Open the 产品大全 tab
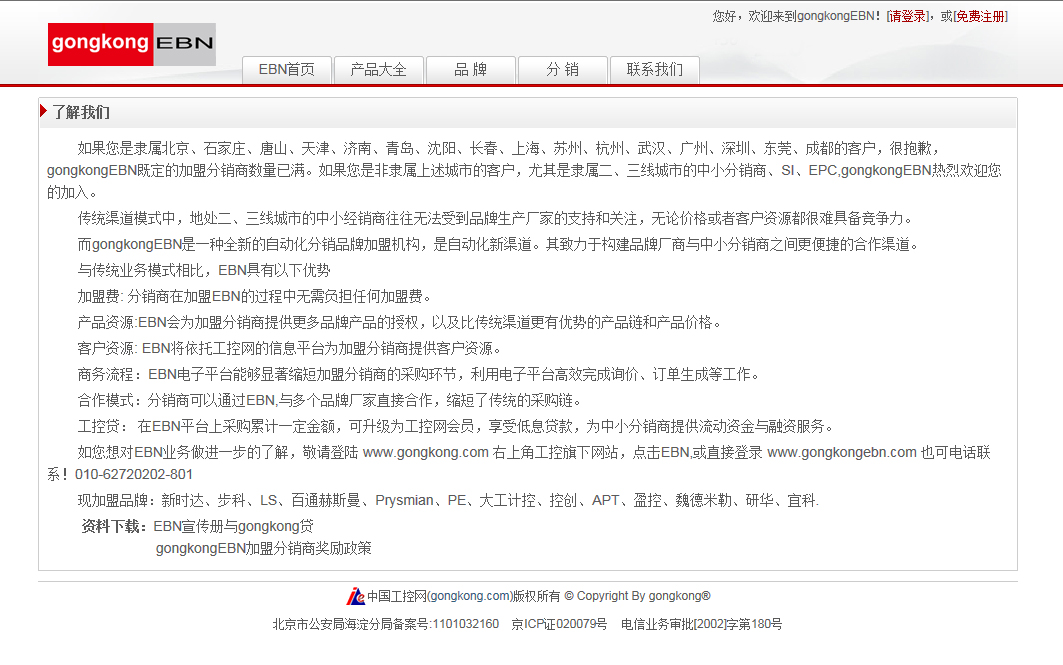This screenshot has width=1063, height=665. [378, 70]
